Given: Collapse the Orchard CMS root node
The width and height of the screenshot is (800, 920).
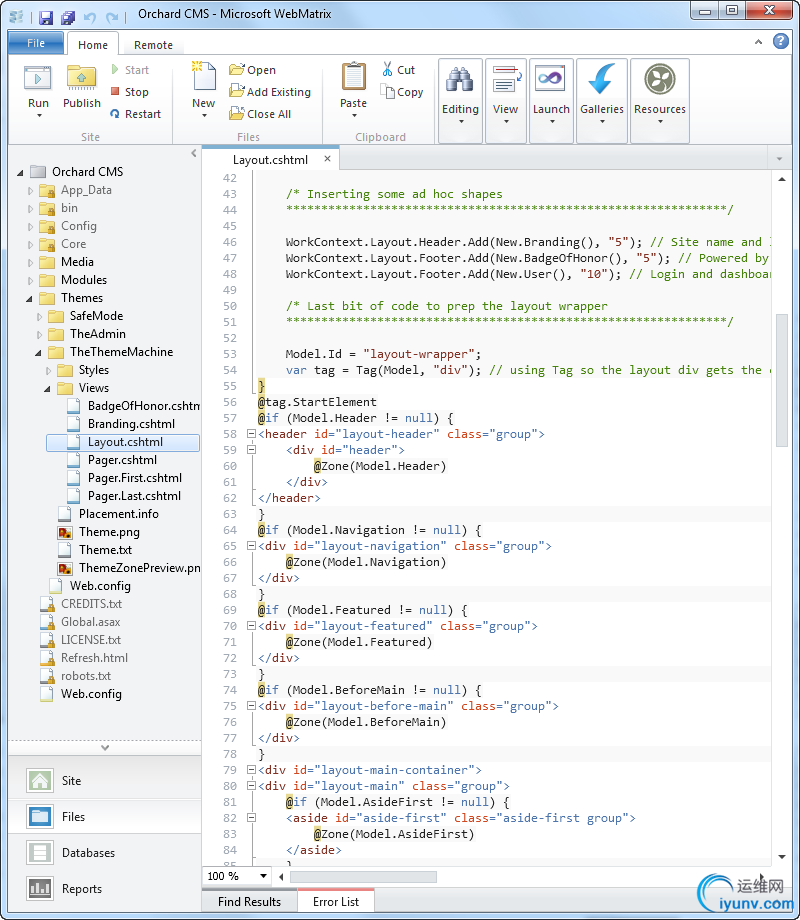Looking at the screenshot, I should pos(20,172).
